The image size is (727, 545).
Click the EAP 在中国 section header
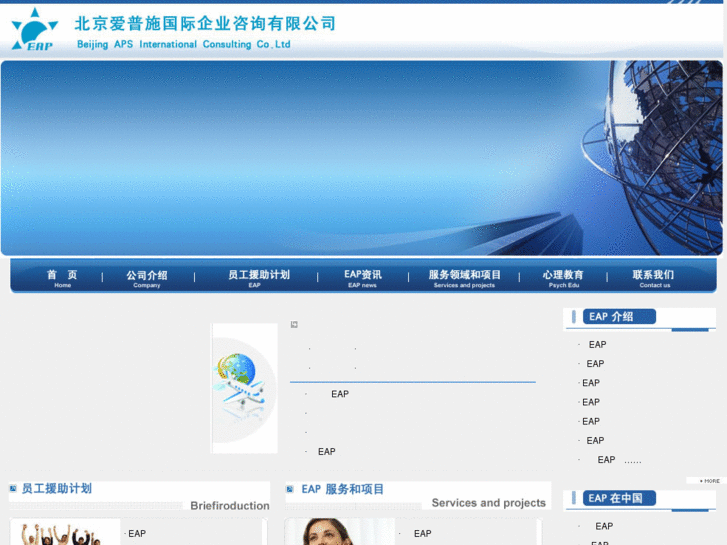point(619,498)
